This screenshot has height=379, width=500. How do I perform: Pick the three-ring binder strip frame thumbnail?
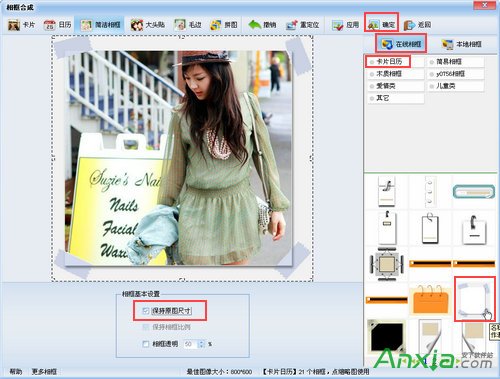pos(430,191)
